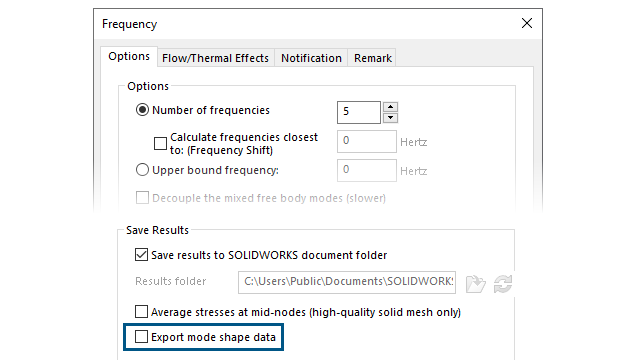Screen dimensions: 640x360
Task: Click the Frequency Shift Hertz field
Action: coord(367,141)
